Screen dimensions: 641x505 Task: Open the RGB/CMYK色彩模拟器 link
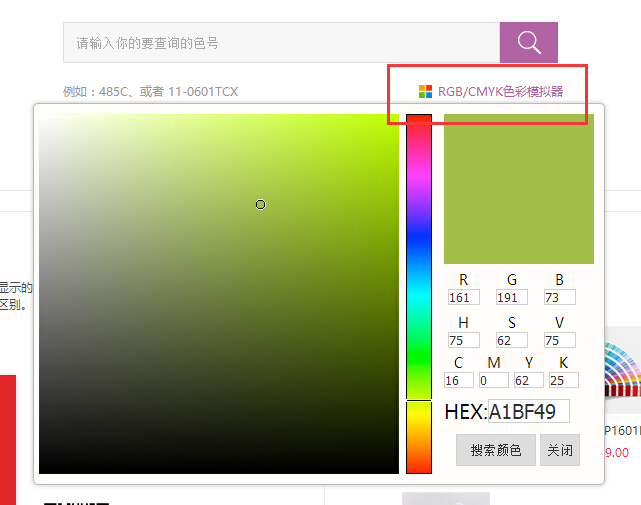500,91
